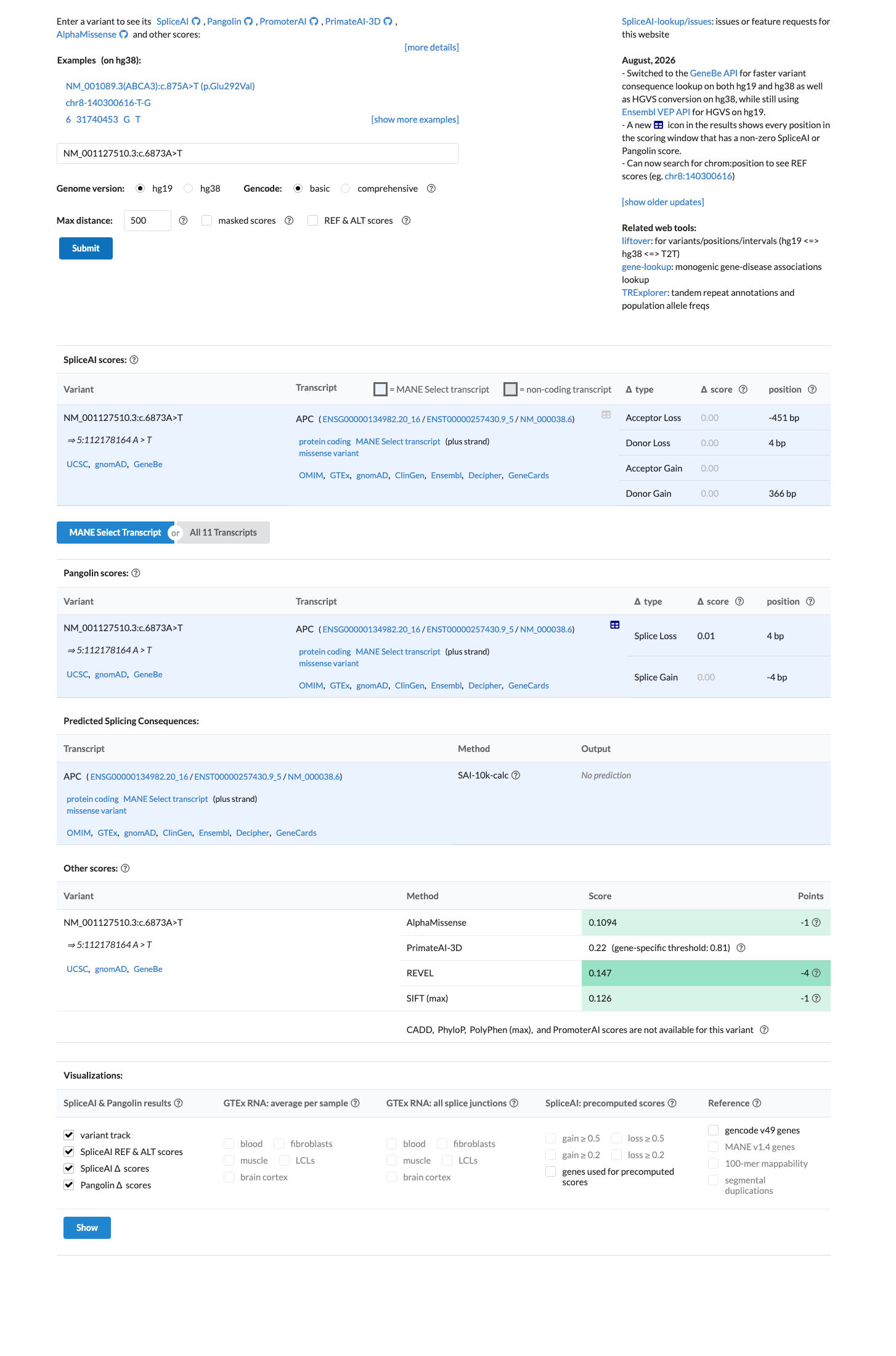Click help icon next to SAI-10k-calc
The width and height of the screenshot is (896, 1356).
pos(516,775)
